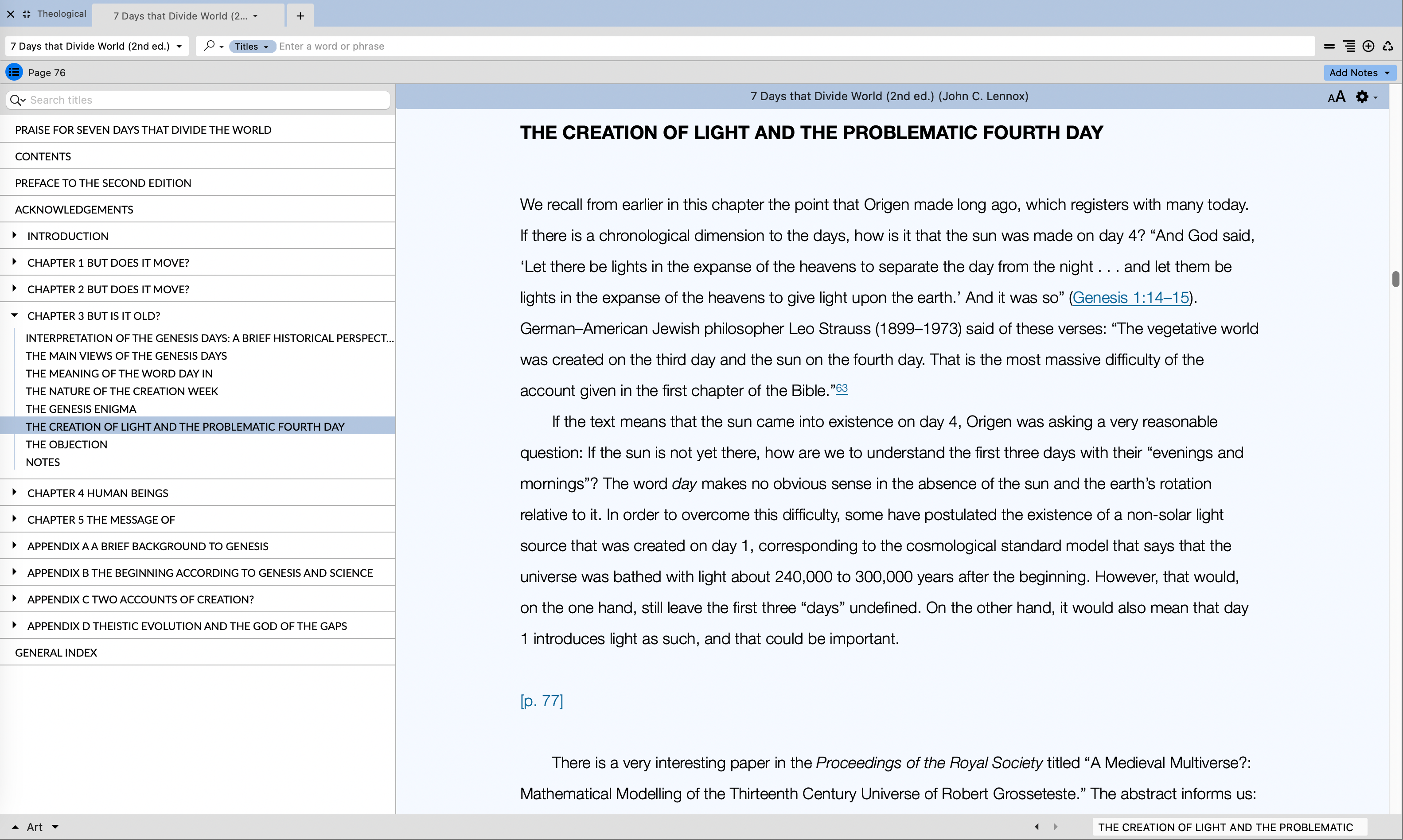Click the exit full-screen arrows icon
Image resolution: width=1403 pixels, height=840 pixels.
tap(27, 14)
